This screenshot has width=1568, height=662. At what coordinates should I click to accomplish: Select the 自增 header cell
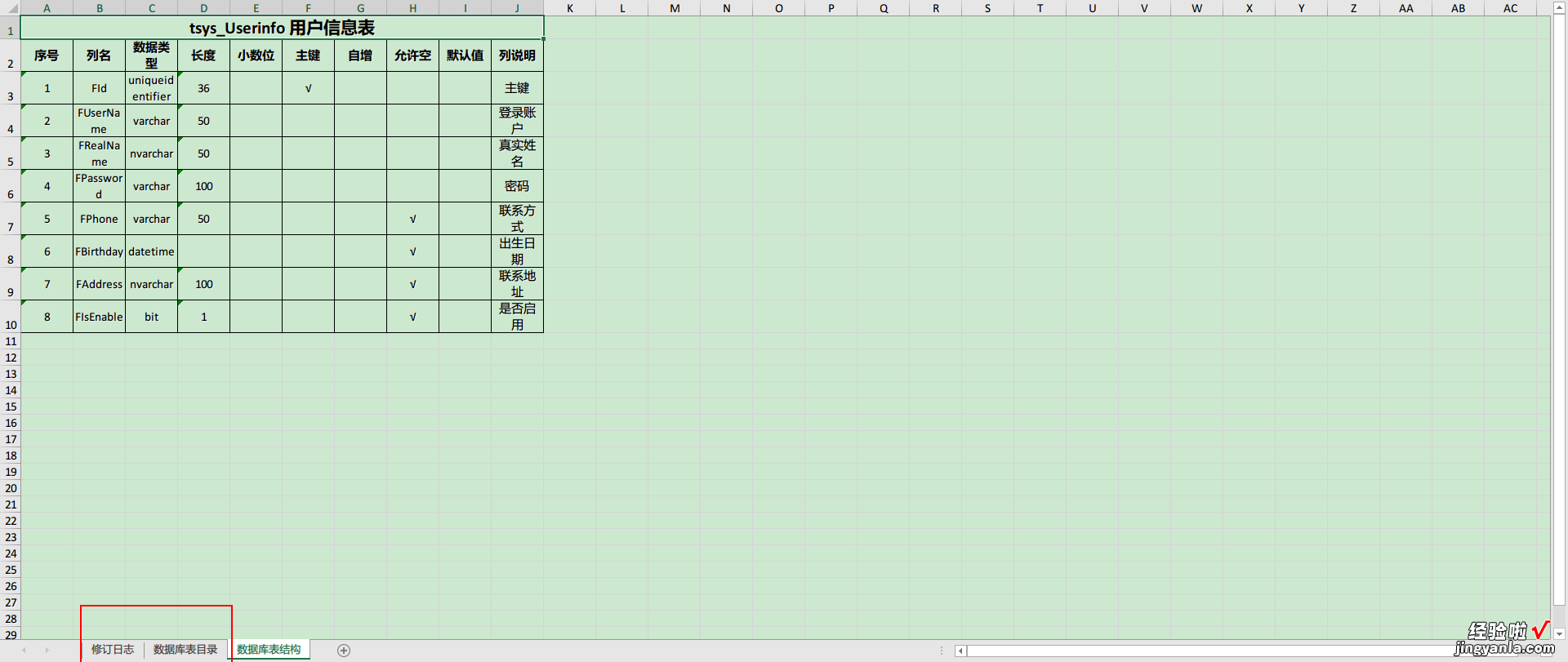pyautogui.click(x=360, y=56)
